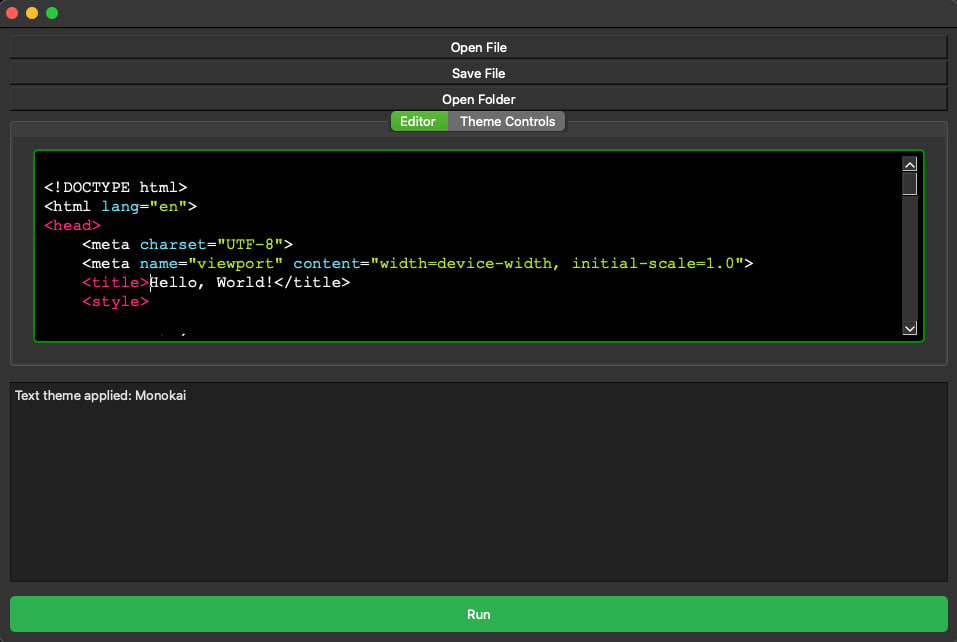Click the editor's vertical scrollbar thumb

[x=909, y=183]
